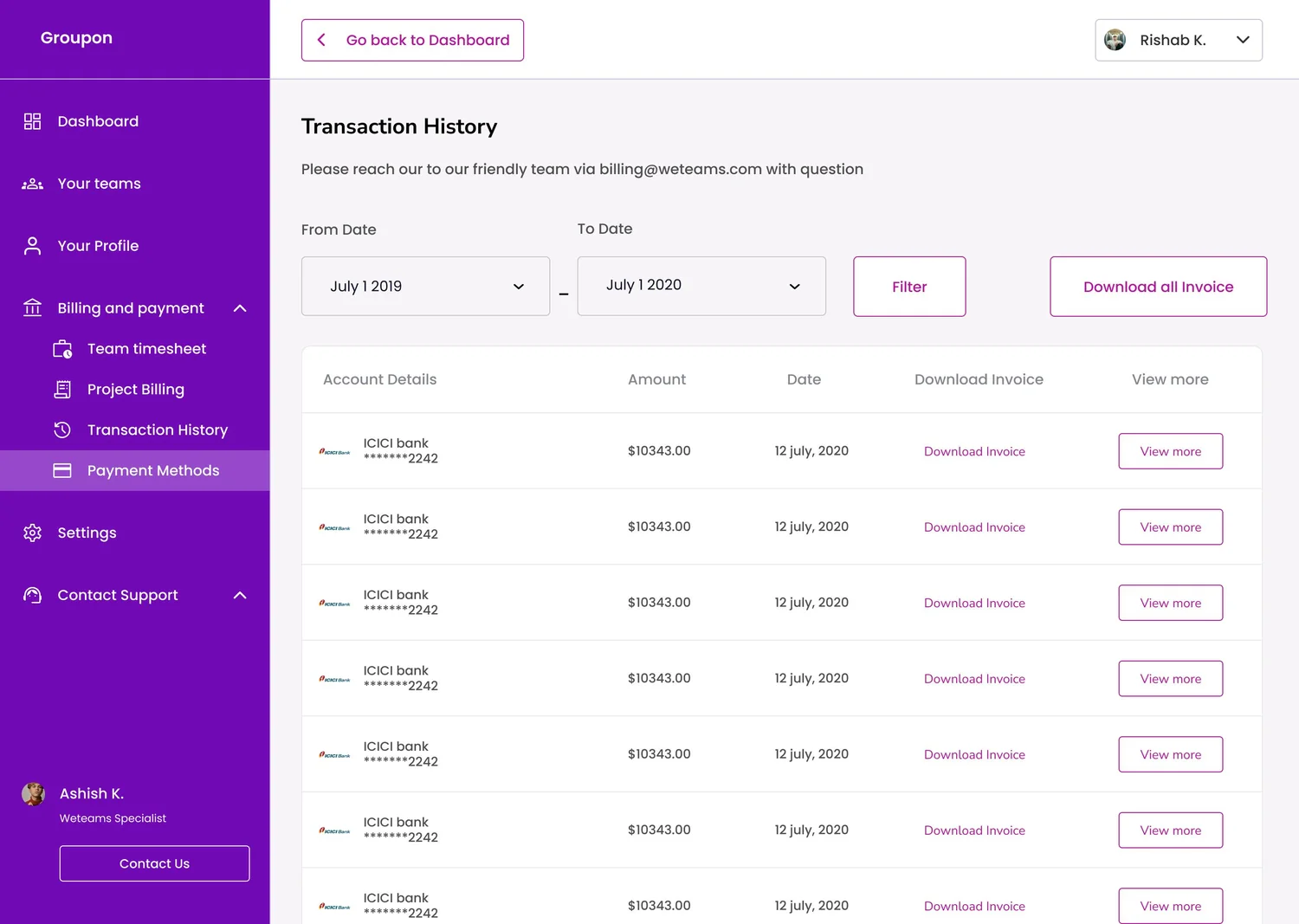
Task: Click ICICI bank logo in third row
Action: [x=334, y=603]
